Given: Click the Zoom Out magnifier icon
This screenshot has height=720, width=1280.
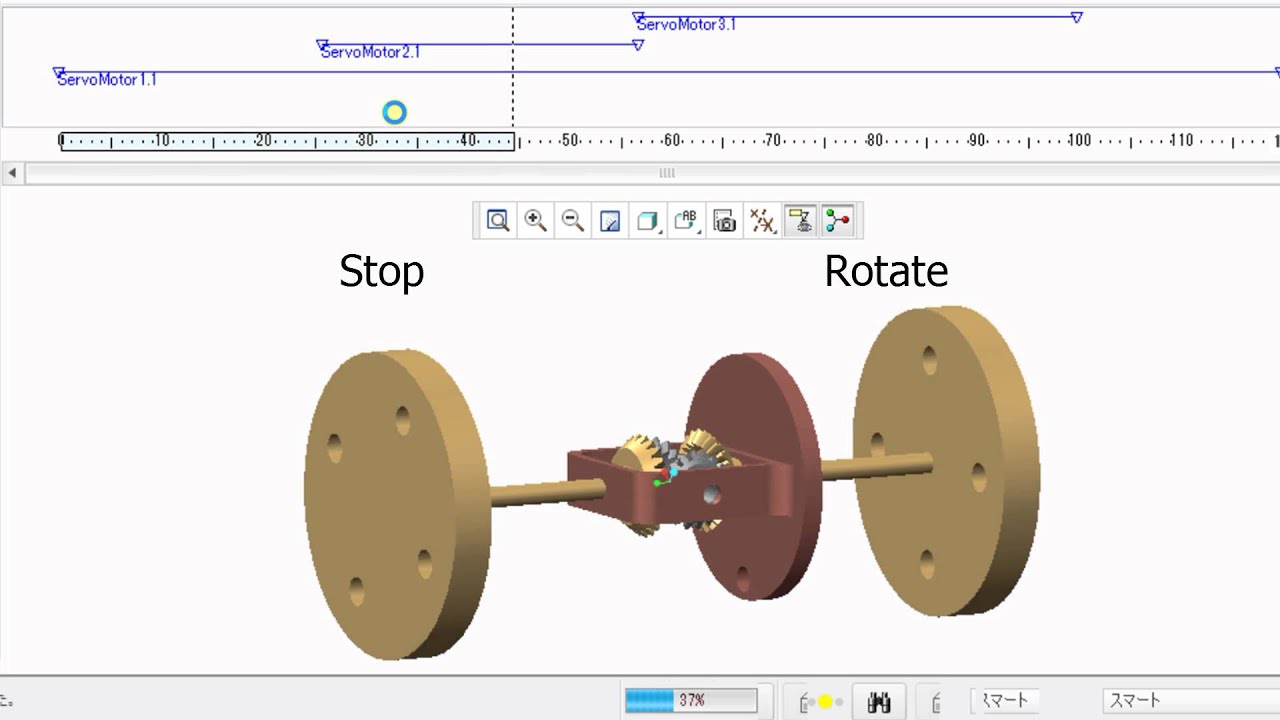Looking at the screenshot, I should [573, 221].
